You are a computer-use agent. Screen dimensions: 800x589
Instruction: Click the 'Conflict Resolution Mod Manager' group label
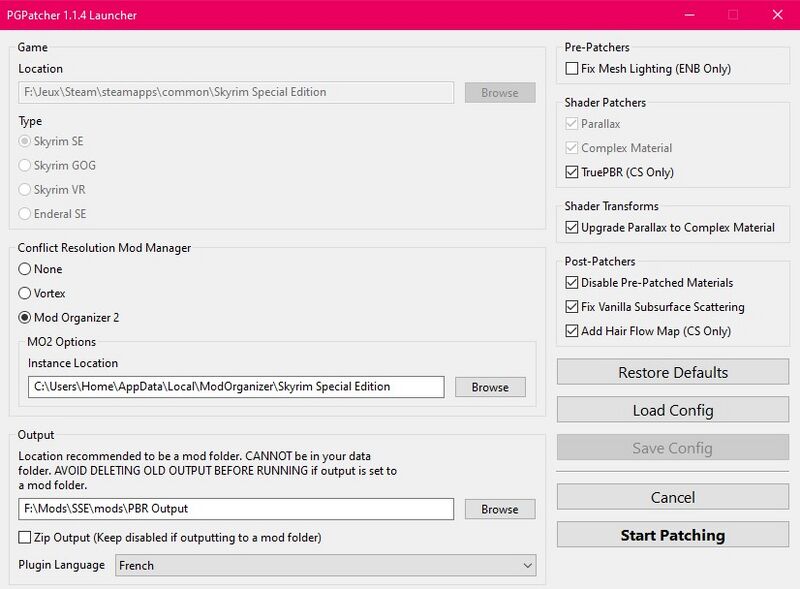click(104, 248)
